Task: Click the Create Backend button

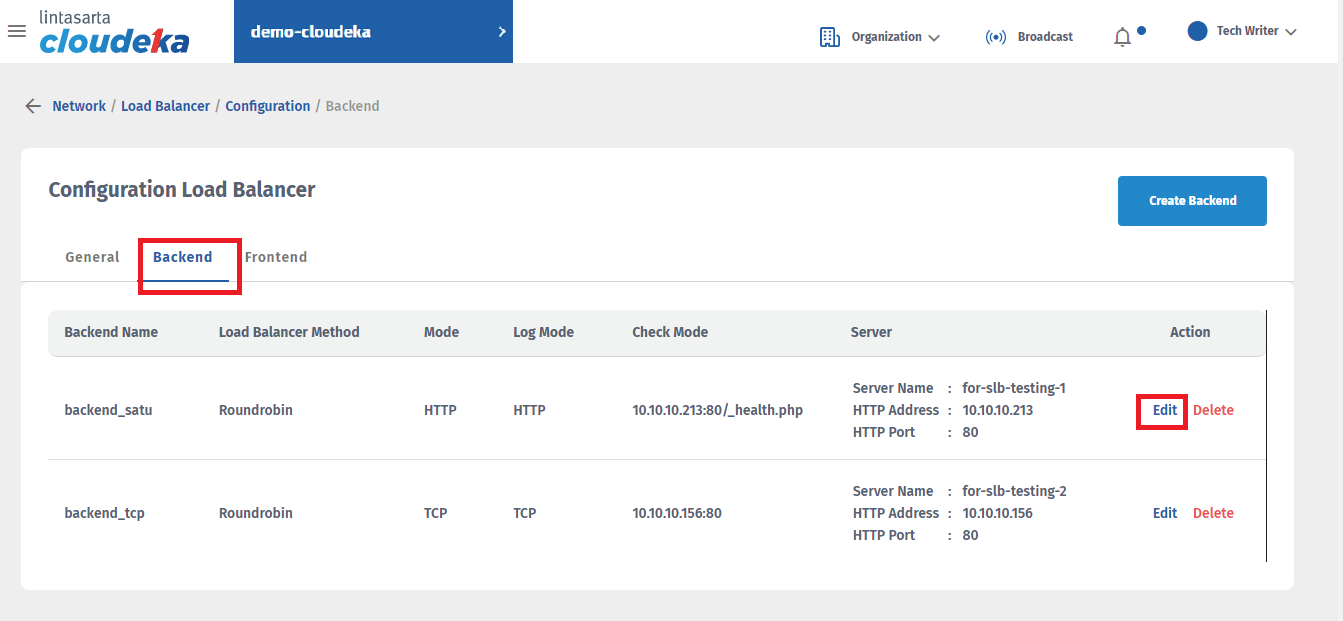Action: click(1192, 201)
